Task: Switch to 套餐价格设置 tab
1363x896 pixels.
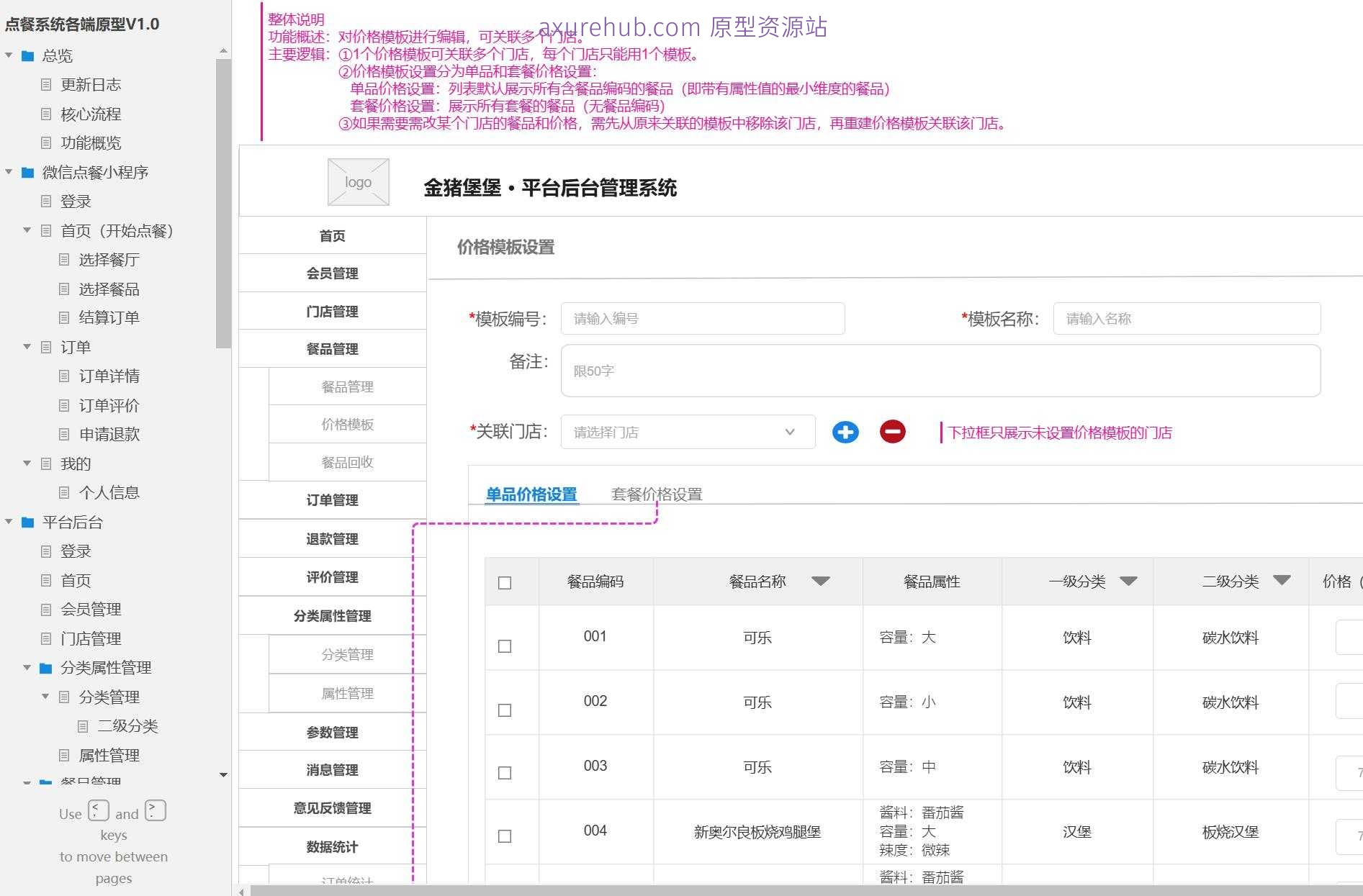Action: click(x=657, y=494)
